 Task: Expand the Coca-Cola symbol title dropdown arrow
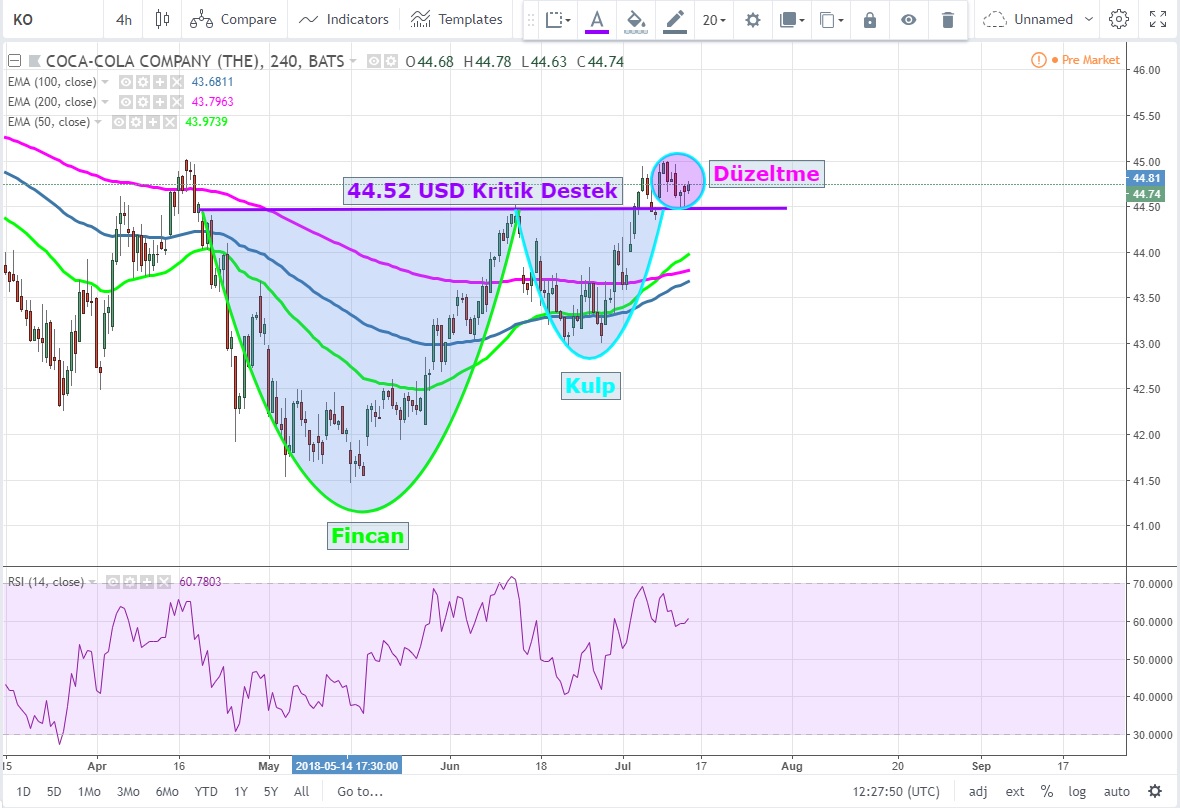point(353,61)
